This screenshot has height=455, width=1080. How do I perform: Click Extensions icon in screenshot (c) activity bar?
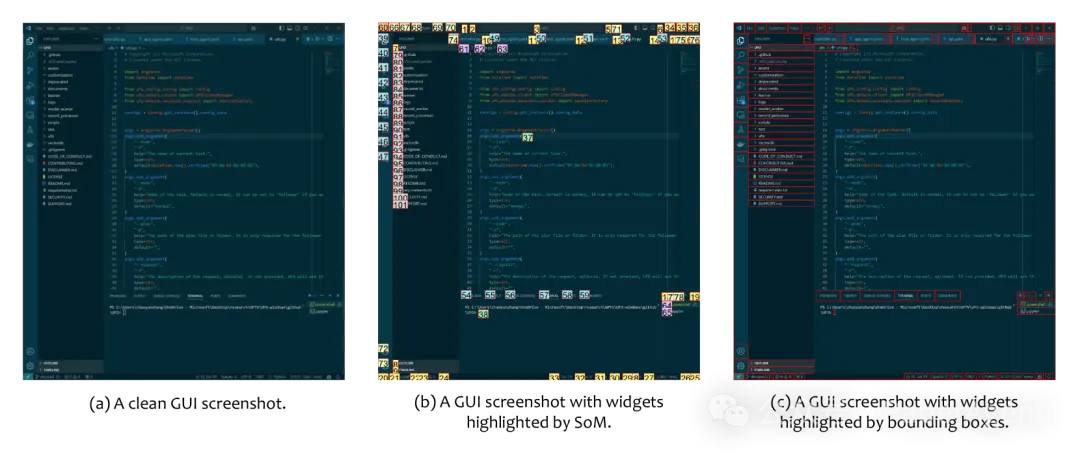(x=740, y=100)
